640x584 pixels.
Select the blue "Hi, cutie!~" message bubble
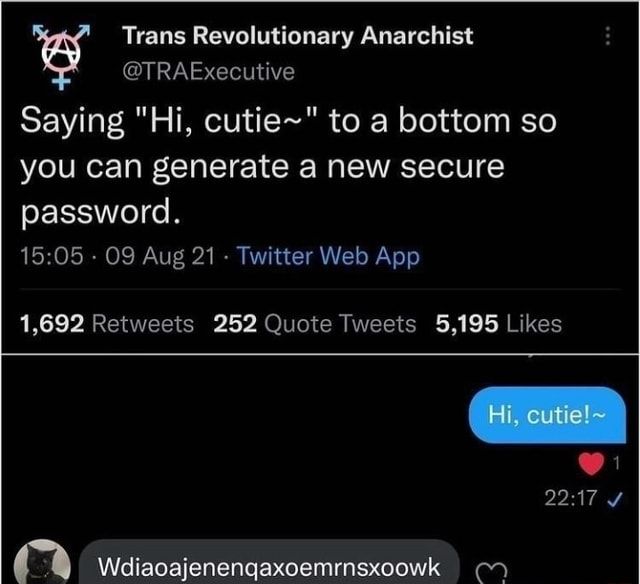[x=547, y=415]
